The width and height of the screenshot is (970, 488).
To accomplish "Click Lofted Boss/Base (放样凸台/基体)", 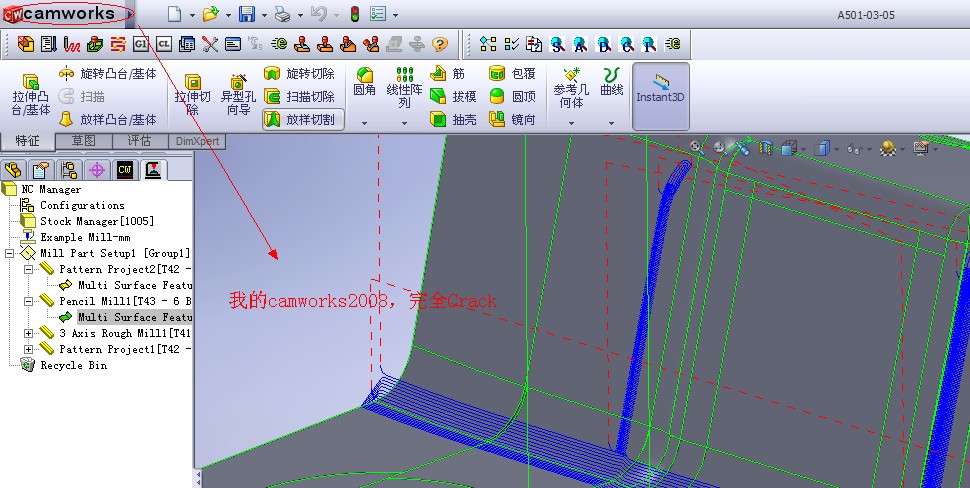I will 108,119.
